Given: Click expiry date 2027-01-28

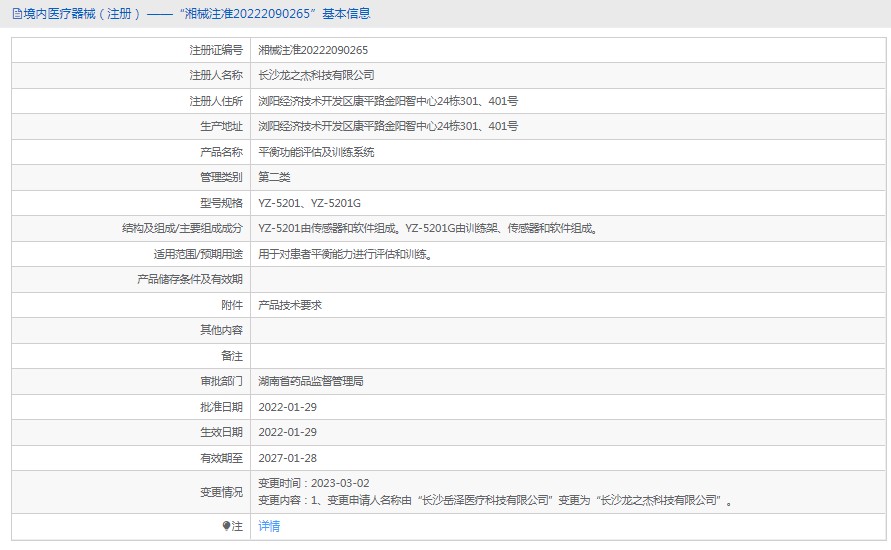Looking at the screenshot, I should pyautogui.click(x=288, y=458).
